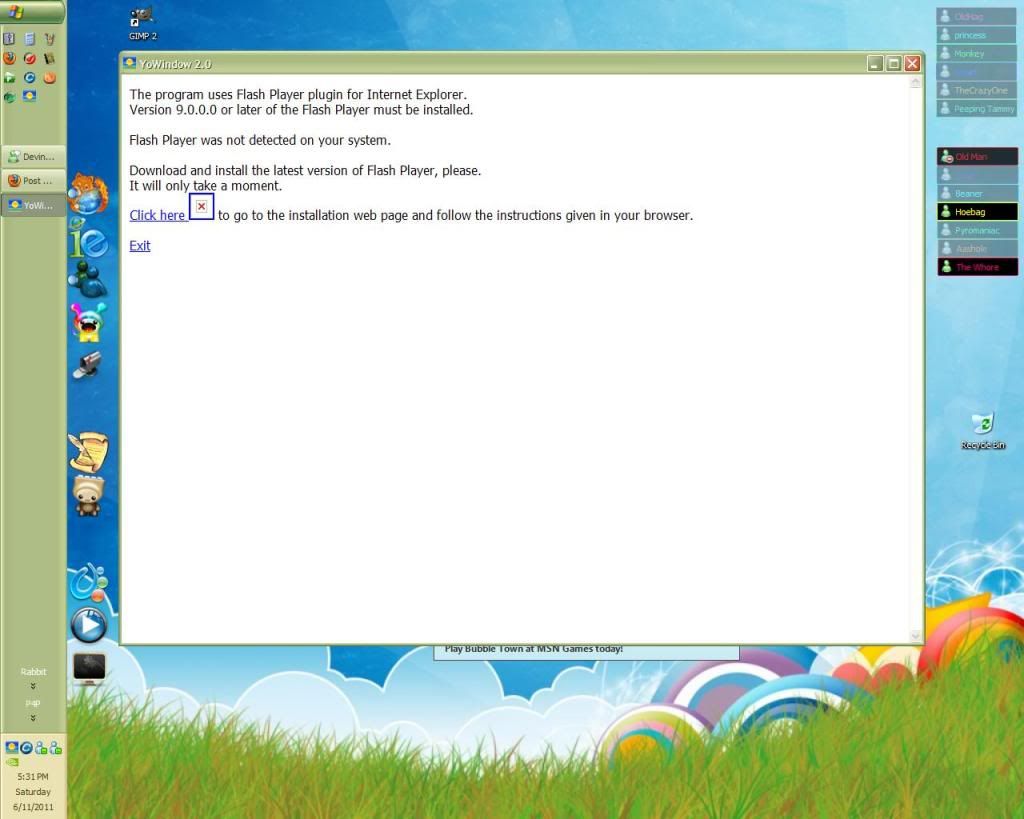Switch to the Post Firefox taskbar window
Image resolution: width=1024 pixels, height=819 pixels.
pyautogui.click(x=33, y=180)
